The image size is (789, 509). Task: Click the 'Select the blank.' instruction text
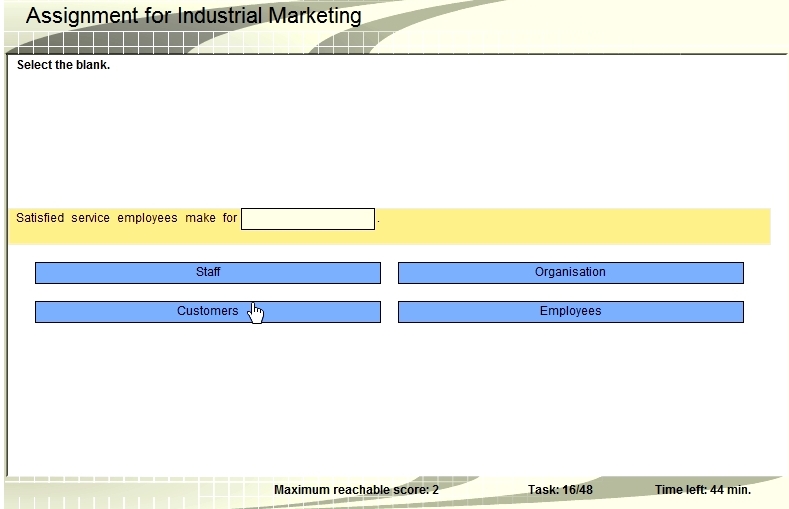(x=63, y=65)
